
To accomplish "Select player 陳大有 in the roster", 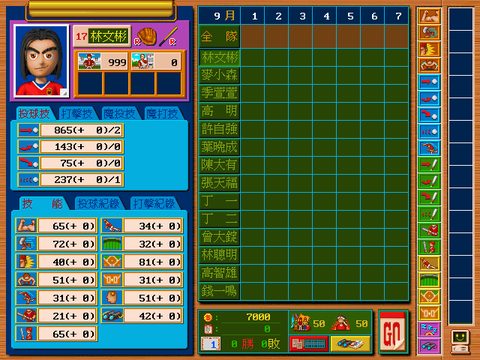I will [219, 165].
